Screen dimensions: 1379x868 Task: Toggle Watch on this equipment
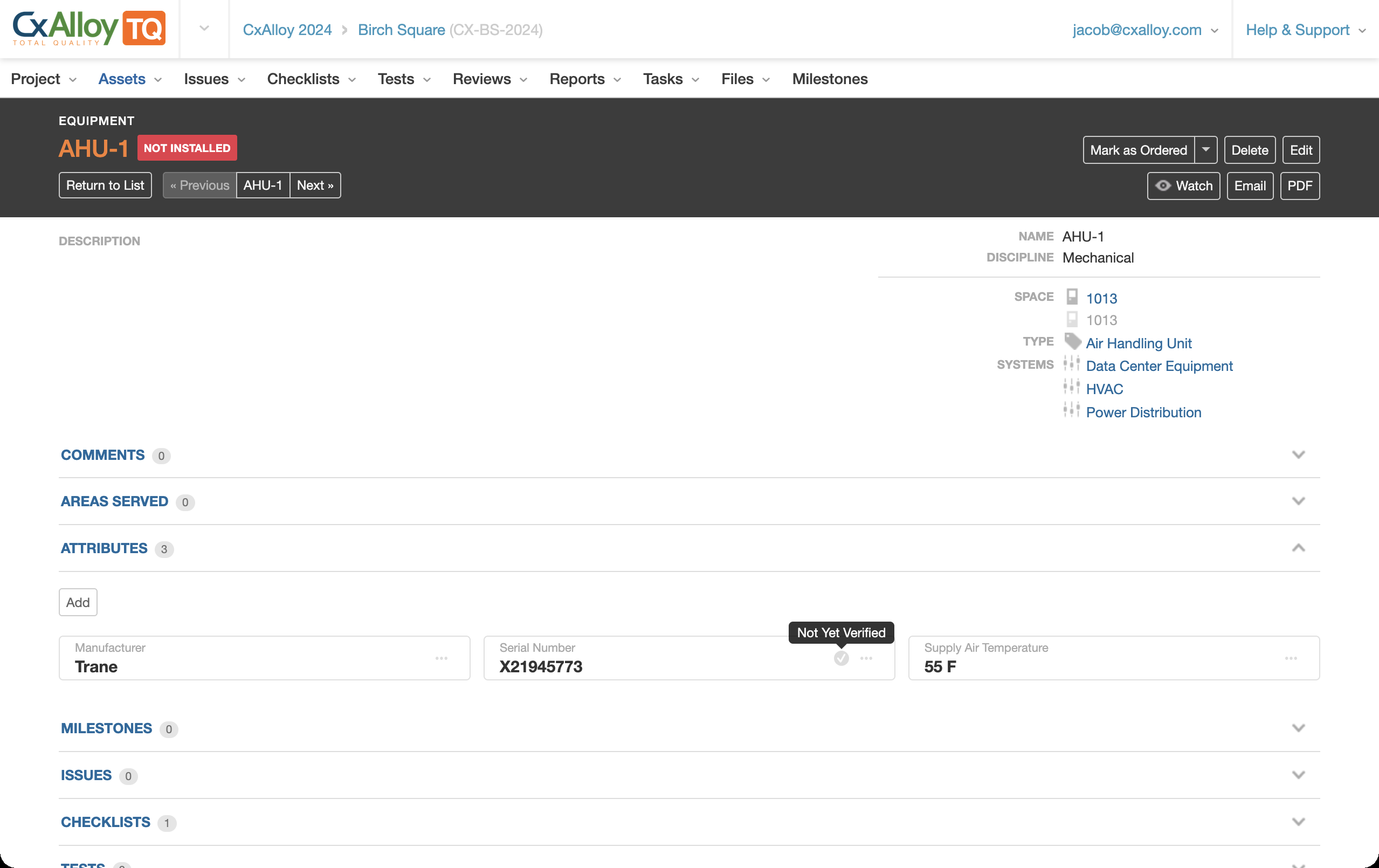[x=1184, y=185]
